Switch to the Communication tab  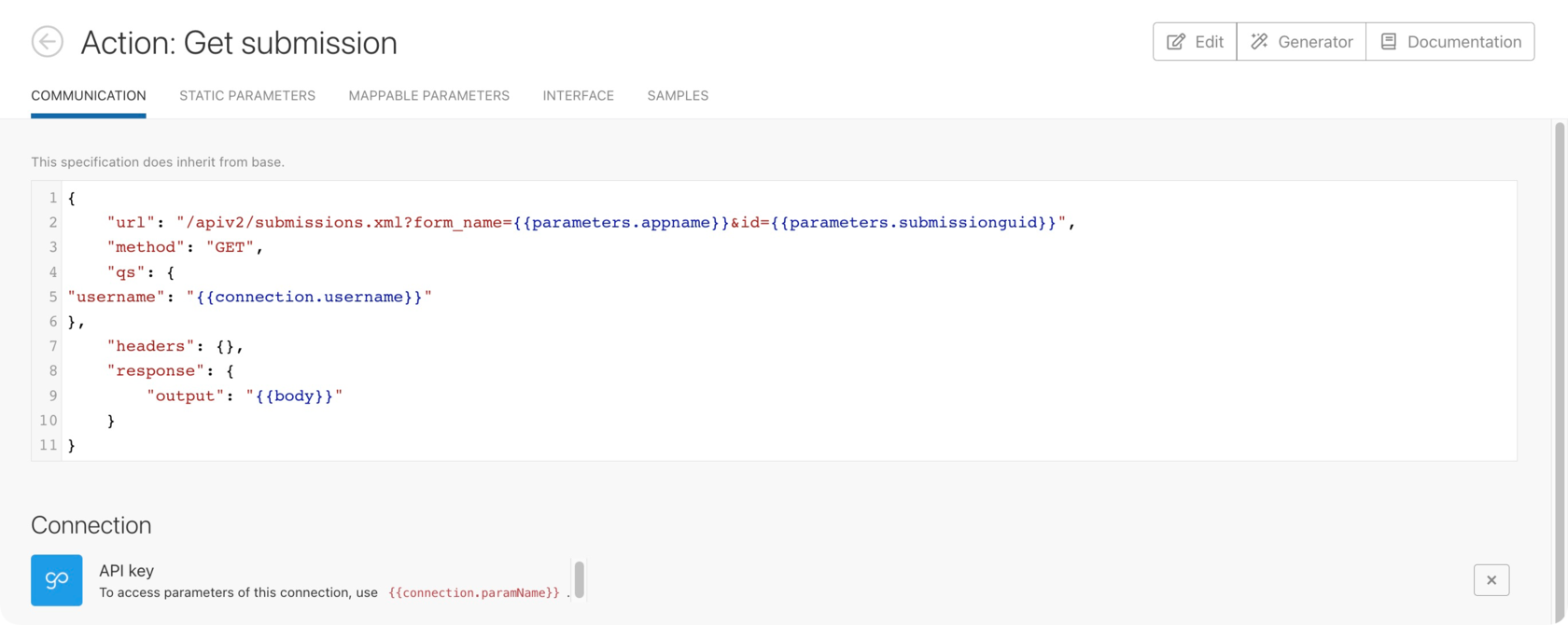tap(89, 95)
